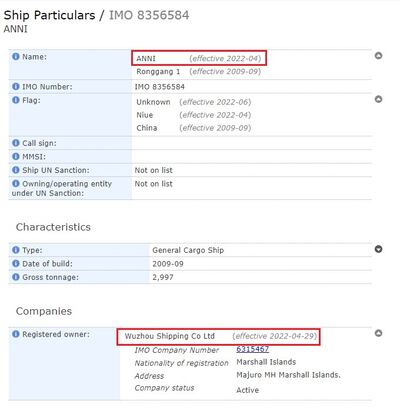
Task: Collapse the Registered owner details arrow
Action: (x=378, y=333)
